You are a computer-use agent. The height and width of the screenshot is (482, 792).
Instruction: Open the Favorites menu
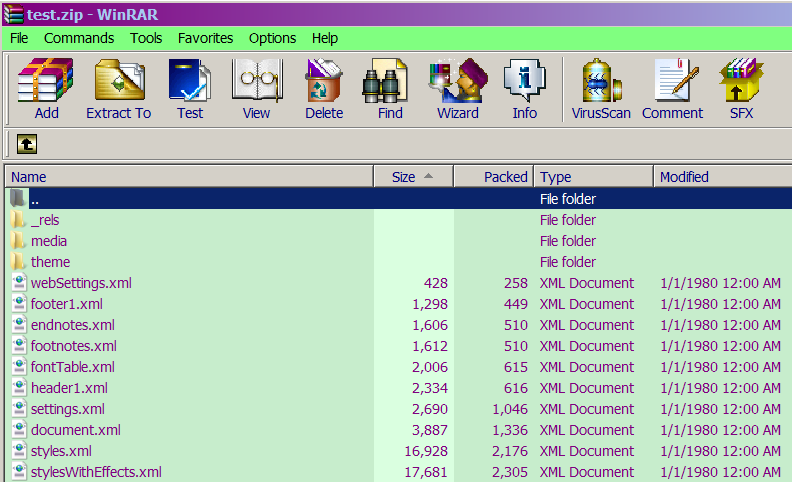205,38
